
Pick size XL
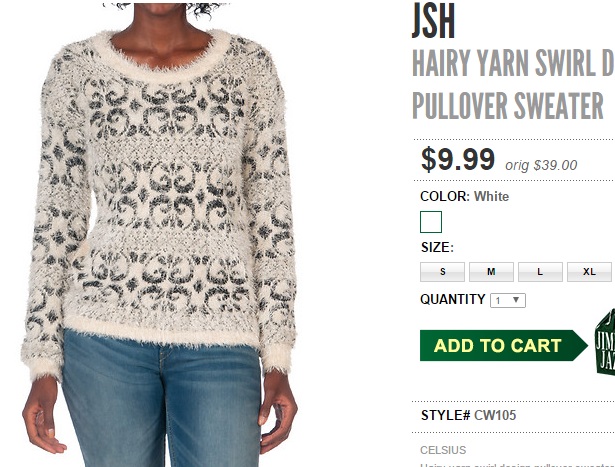[589, 272]
